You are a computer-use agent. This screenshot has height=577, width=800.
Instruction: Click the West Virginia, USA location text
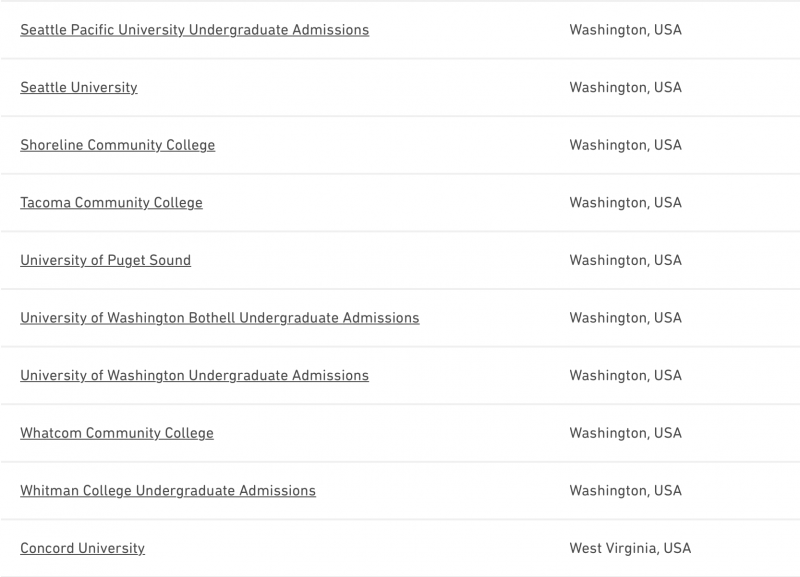pyautogui.click(x=630, y=548)
